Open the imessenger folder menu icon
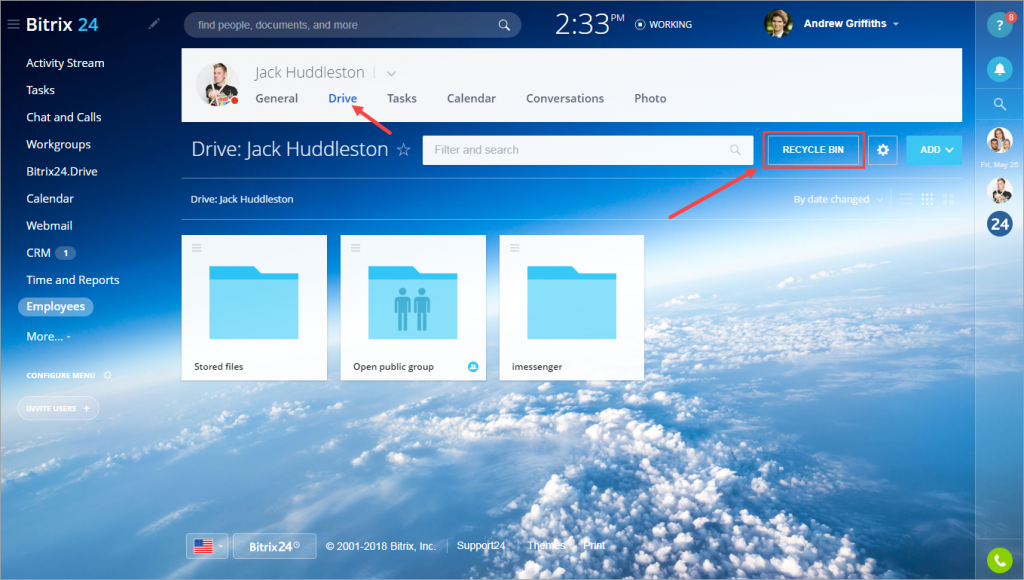This screenshot has width=1024, height=580. pos(515,248)
